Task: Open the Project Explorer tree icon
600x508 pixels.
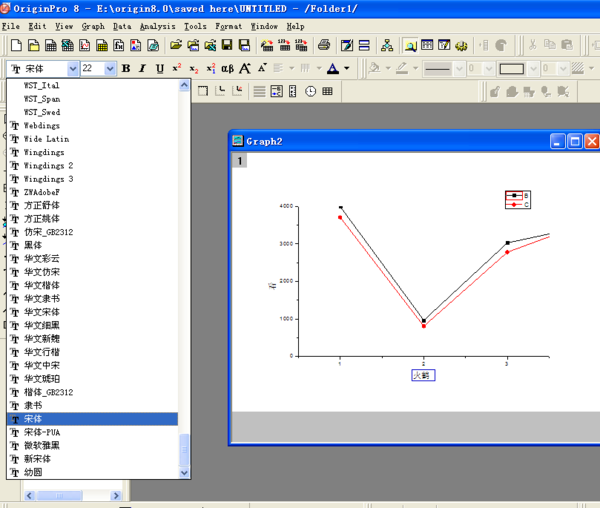Action: pos(387,45)
